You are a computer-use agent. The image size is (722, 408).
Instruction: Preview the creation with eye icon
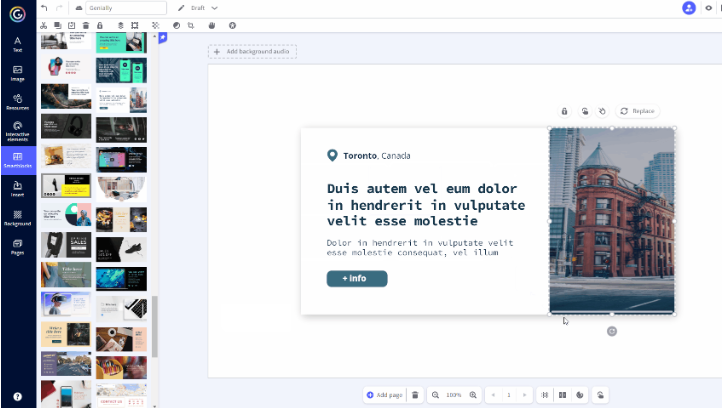[x=709, y=8]
